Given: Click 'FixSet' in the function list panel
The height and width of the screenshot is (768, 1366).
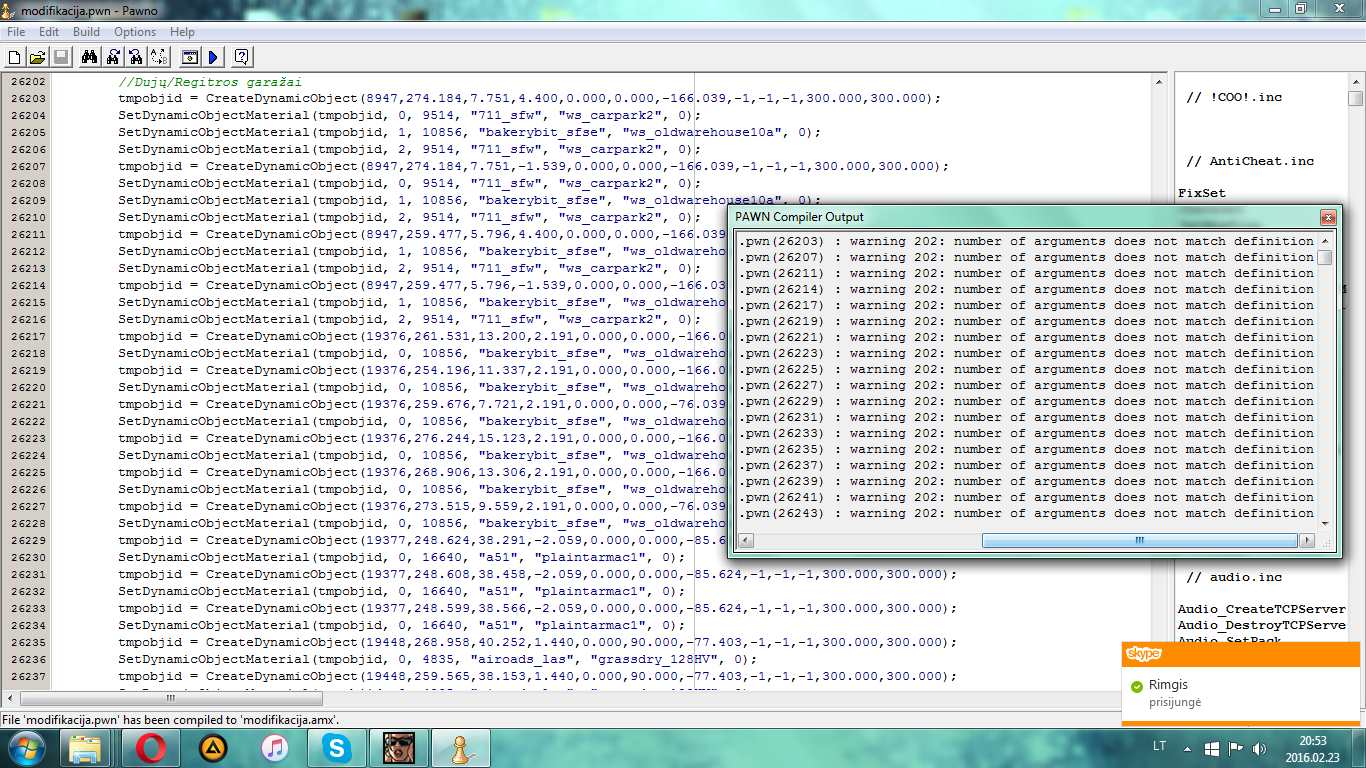Looking at the screenshot, I should click(x=1201, y=193).
